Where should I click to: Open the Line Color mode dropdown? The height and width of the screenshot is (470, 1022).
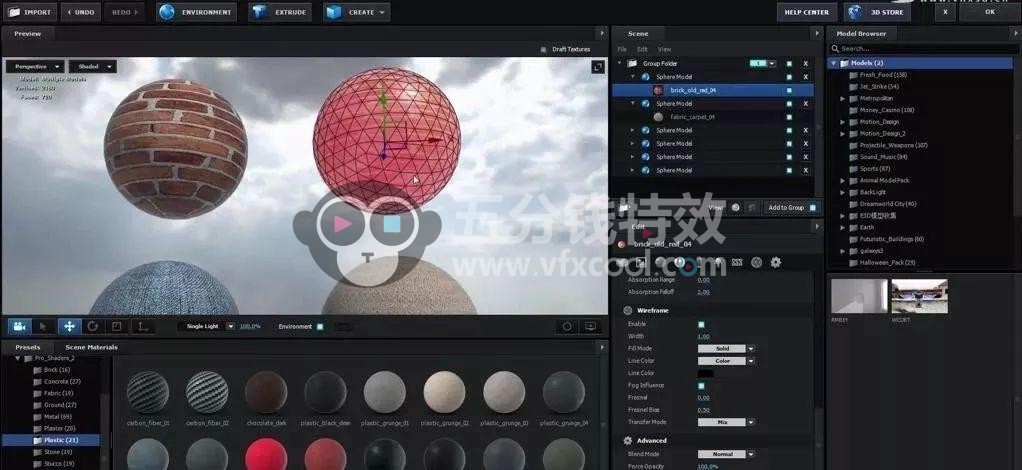click(725, 361)
